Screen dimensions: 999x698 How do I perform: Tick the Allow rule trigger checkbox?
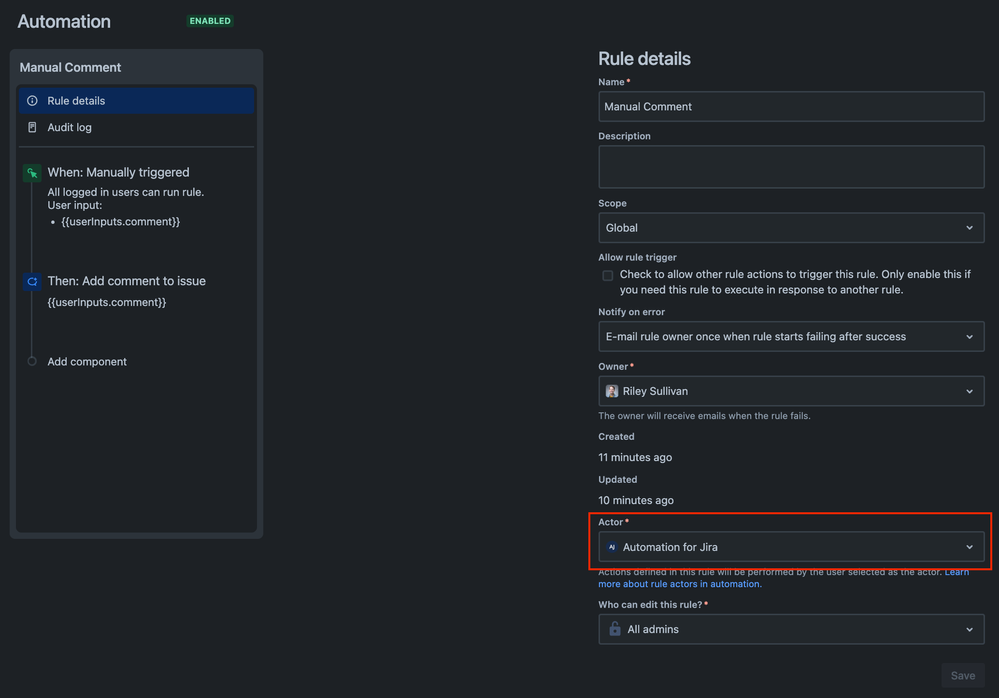pos(608,275)
